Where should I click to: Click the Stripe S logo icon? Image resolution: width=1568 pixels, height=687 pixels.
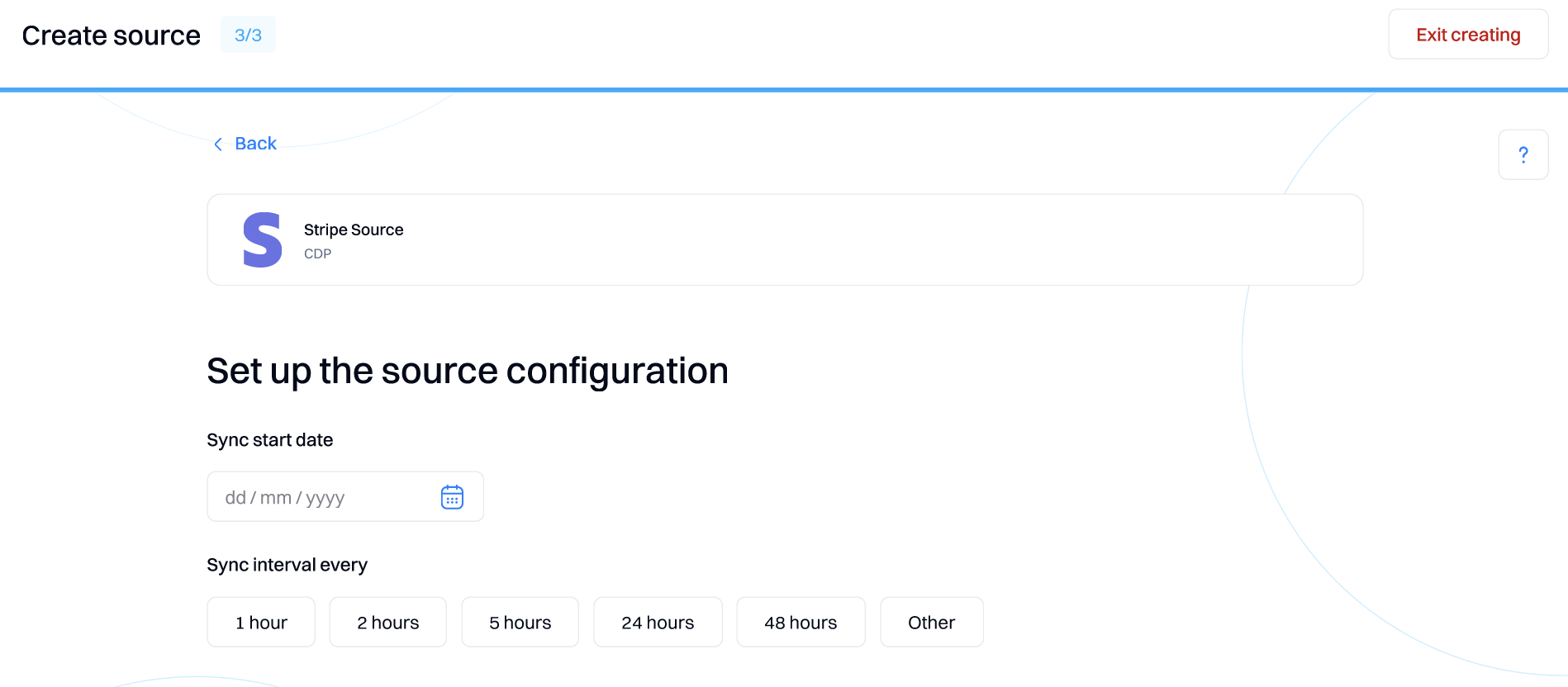point(263,240)
